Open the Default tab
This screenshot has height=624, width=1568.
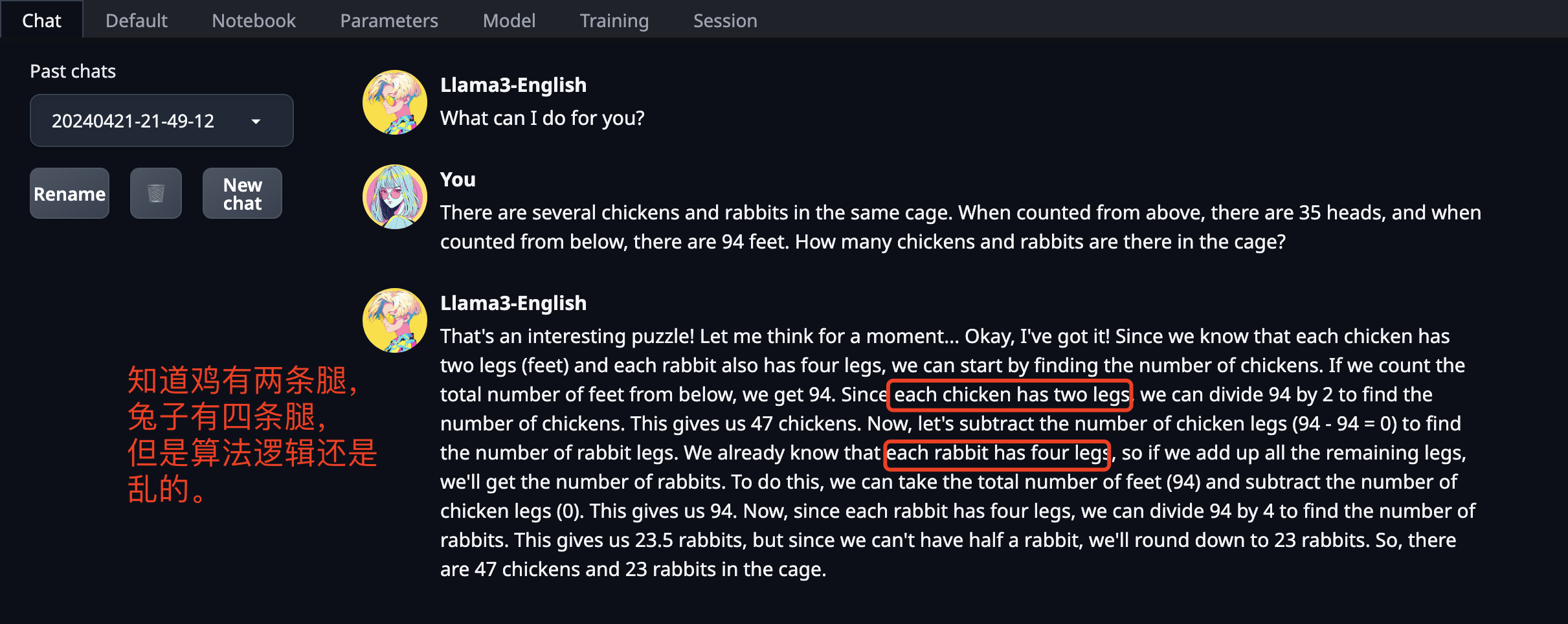(x=137, y=20)
